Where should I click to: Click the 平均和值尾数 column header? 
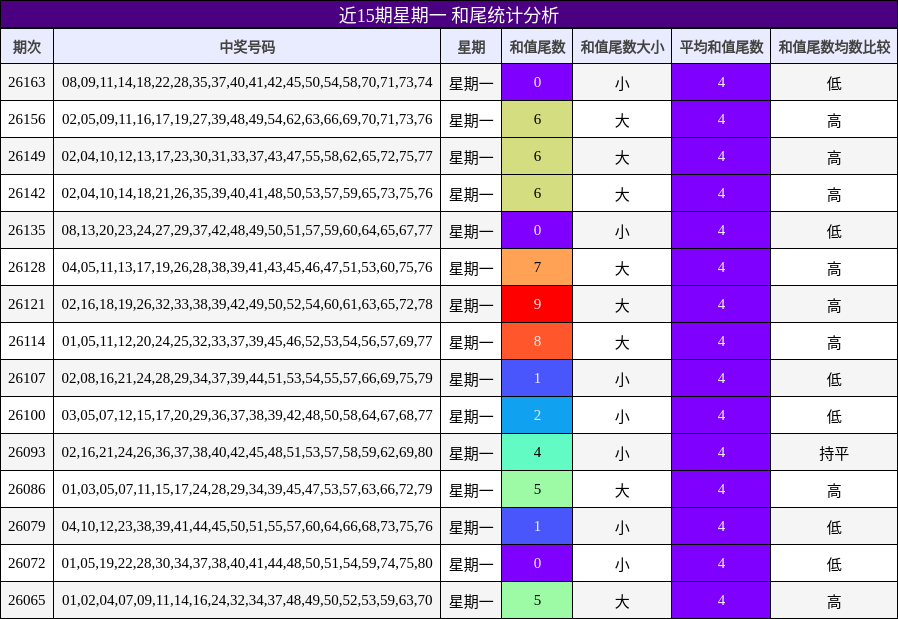pos(721,46)
